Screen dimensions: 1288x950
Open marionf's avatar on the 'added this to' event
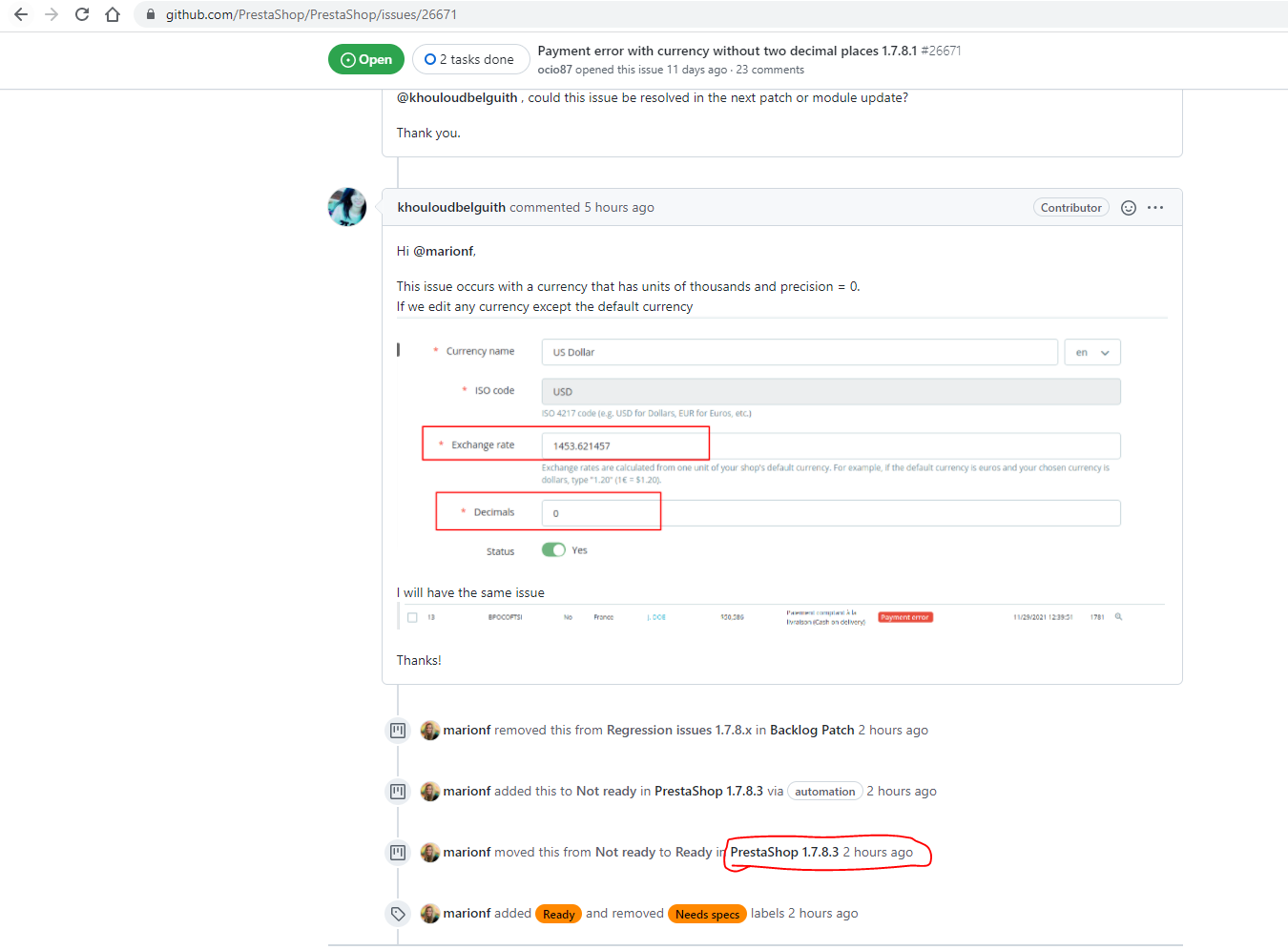click(430, 792)
